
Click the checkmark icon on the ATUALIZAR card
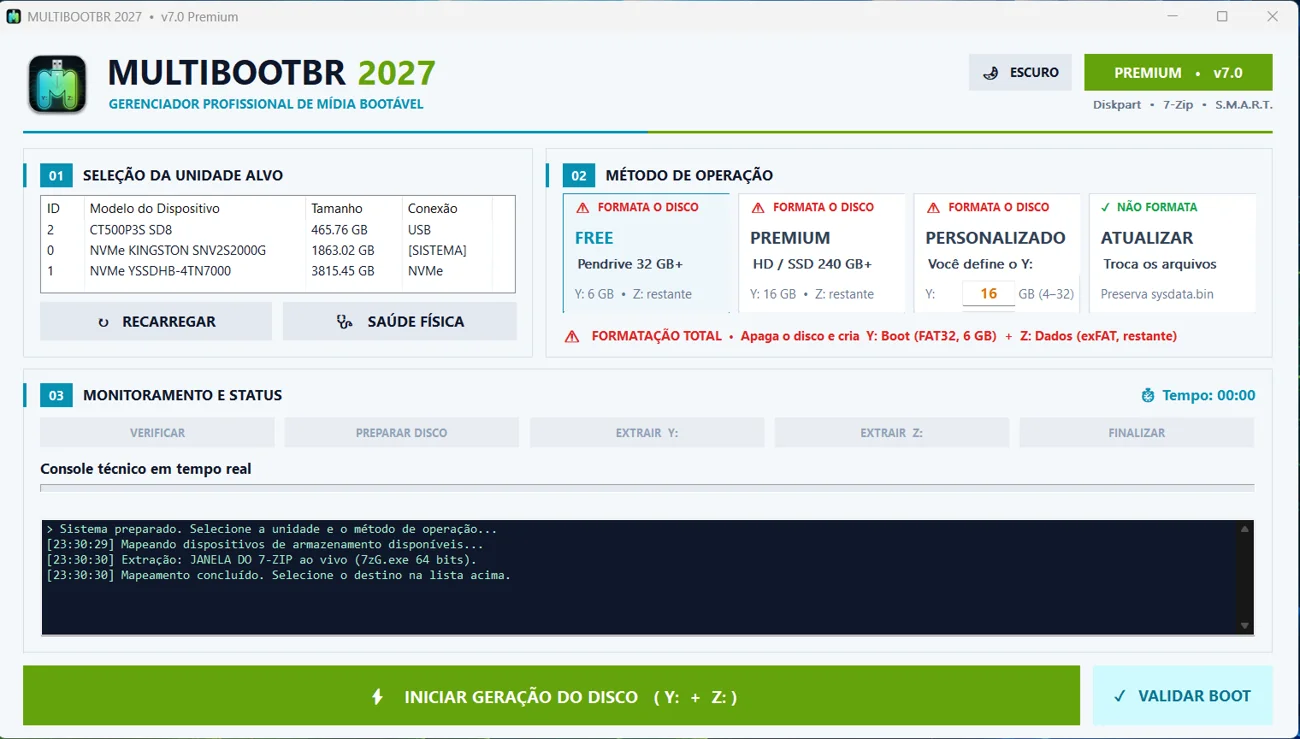click(x=1105, y=207)
